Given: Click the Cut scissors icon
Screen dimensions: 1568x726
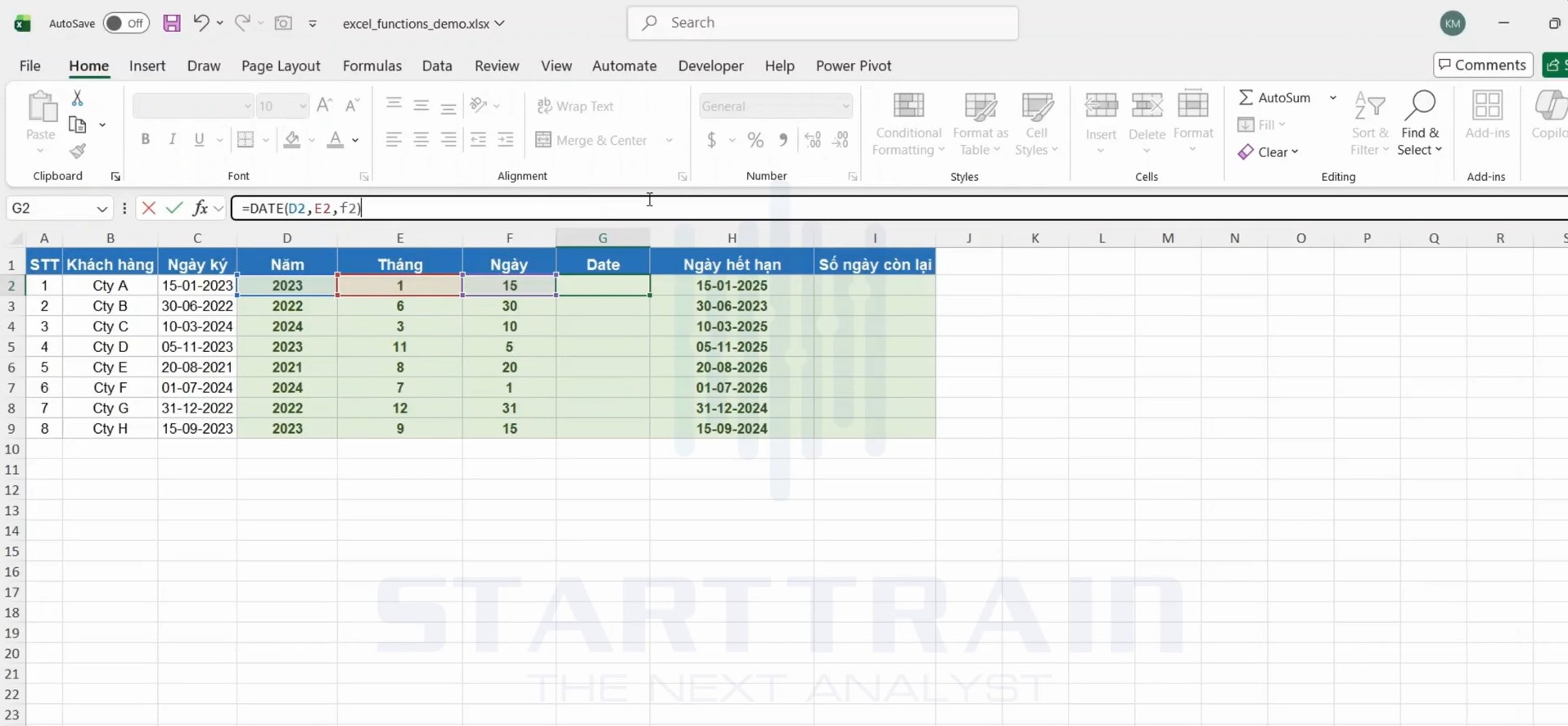Looking at the screenshot, I should click(x=78, y=97).
